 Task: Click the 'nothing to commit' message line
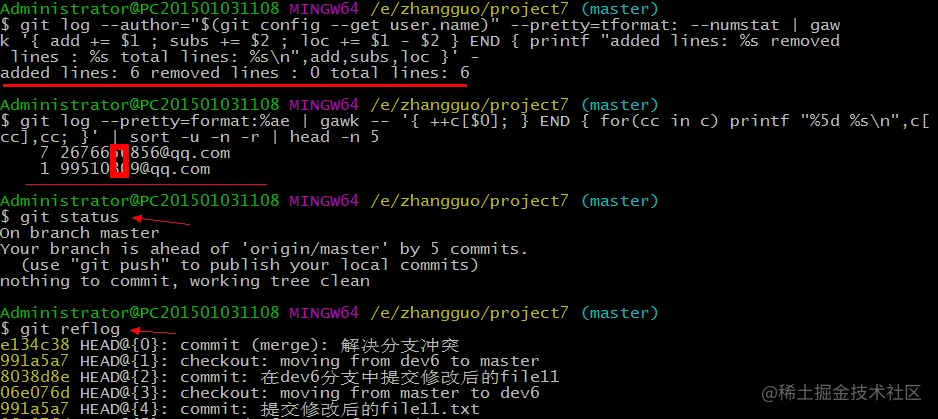pos(185,281)
